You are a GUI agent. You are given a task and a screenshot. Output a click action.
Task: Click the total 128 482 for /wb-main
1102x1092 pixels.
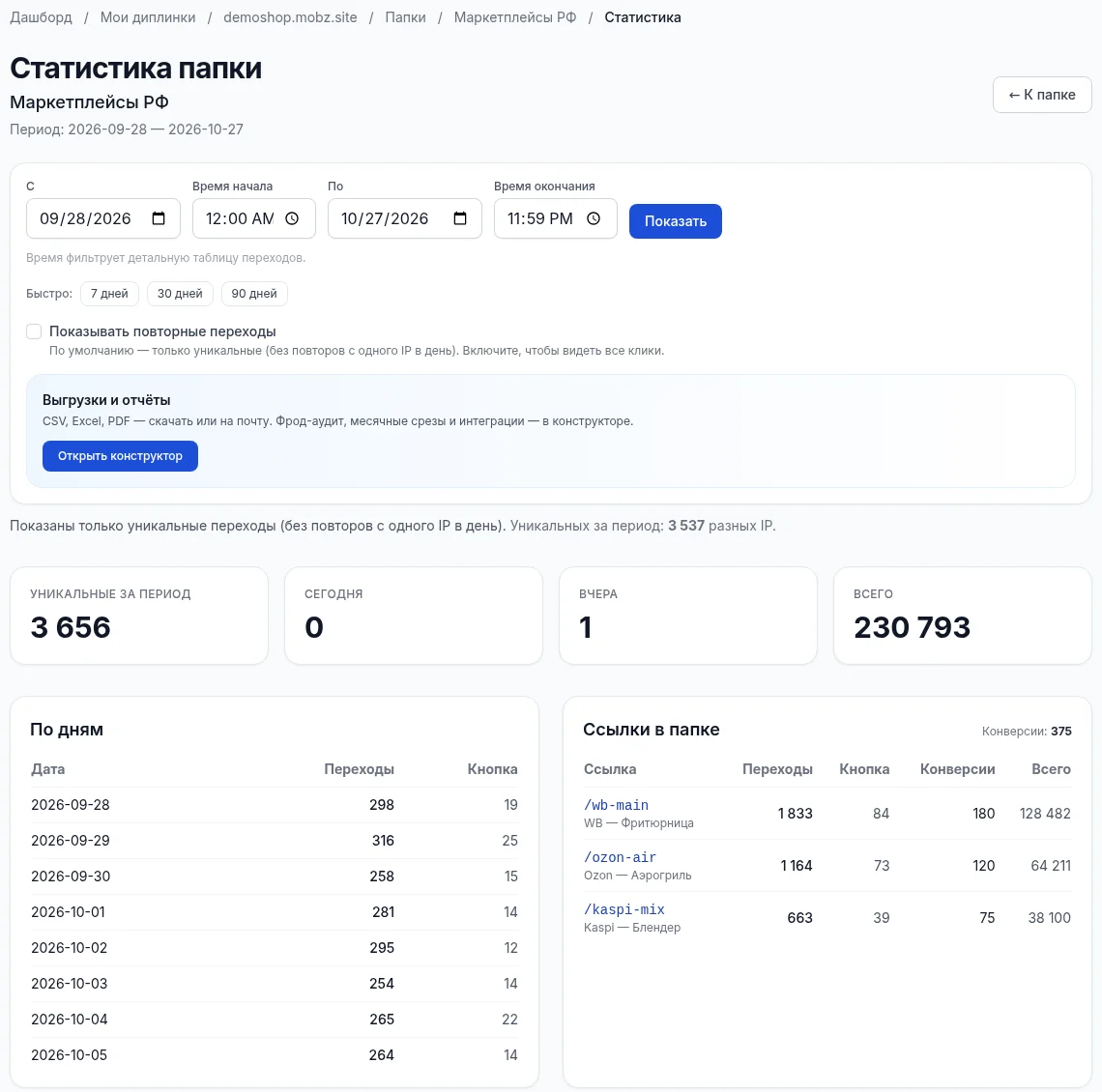point(1045,814)
